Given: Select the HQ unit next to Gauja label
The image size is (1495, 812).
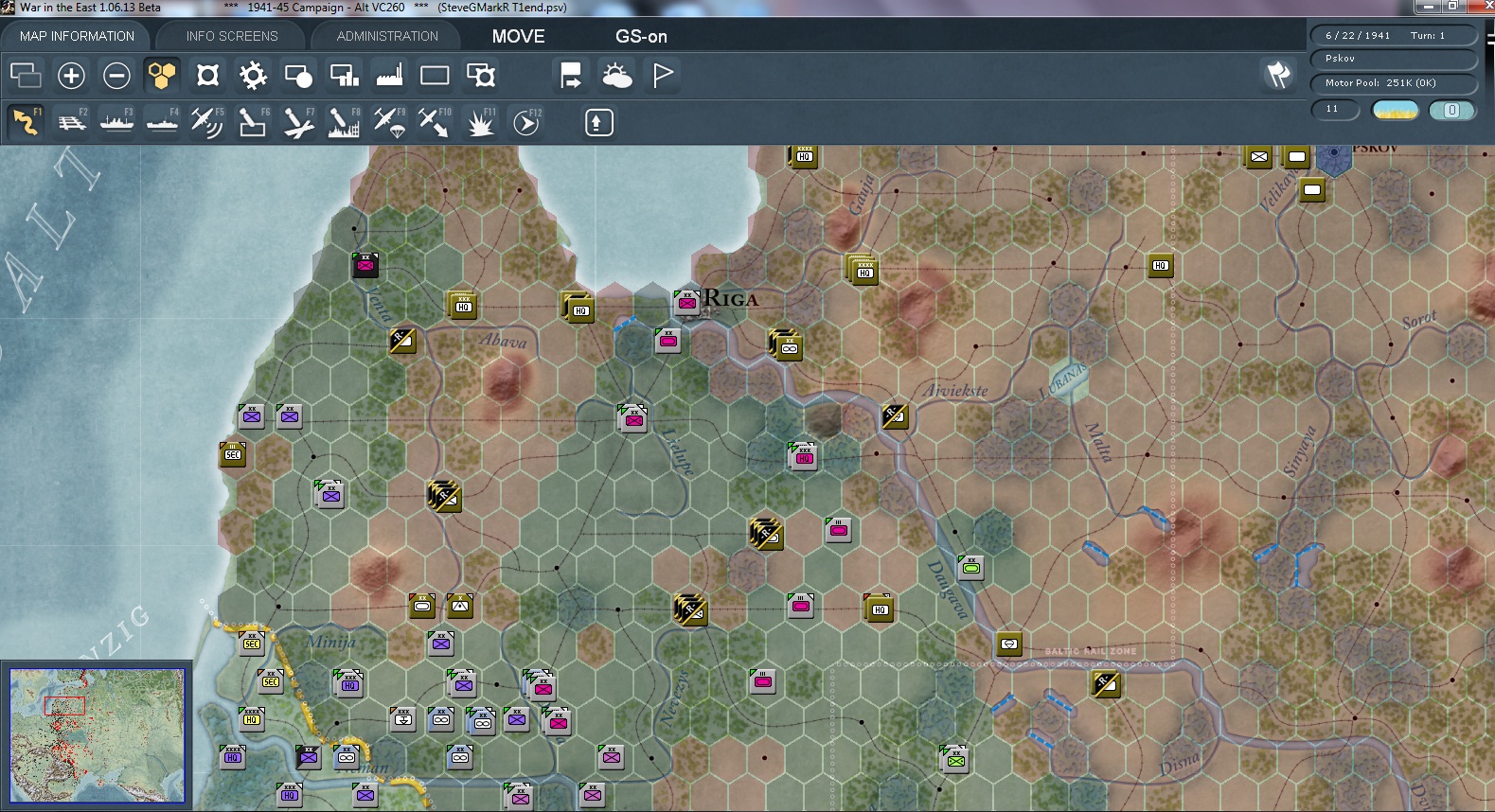Looking at the screenshot, I should [863, 271].
